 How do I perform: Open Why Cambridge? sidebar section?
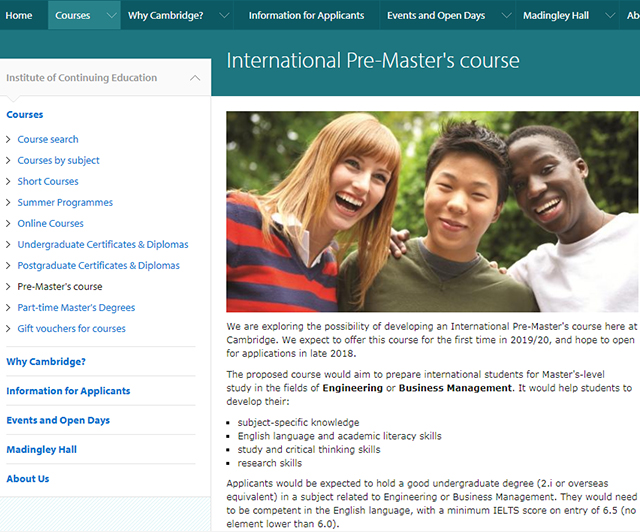[x=46, y=362]
